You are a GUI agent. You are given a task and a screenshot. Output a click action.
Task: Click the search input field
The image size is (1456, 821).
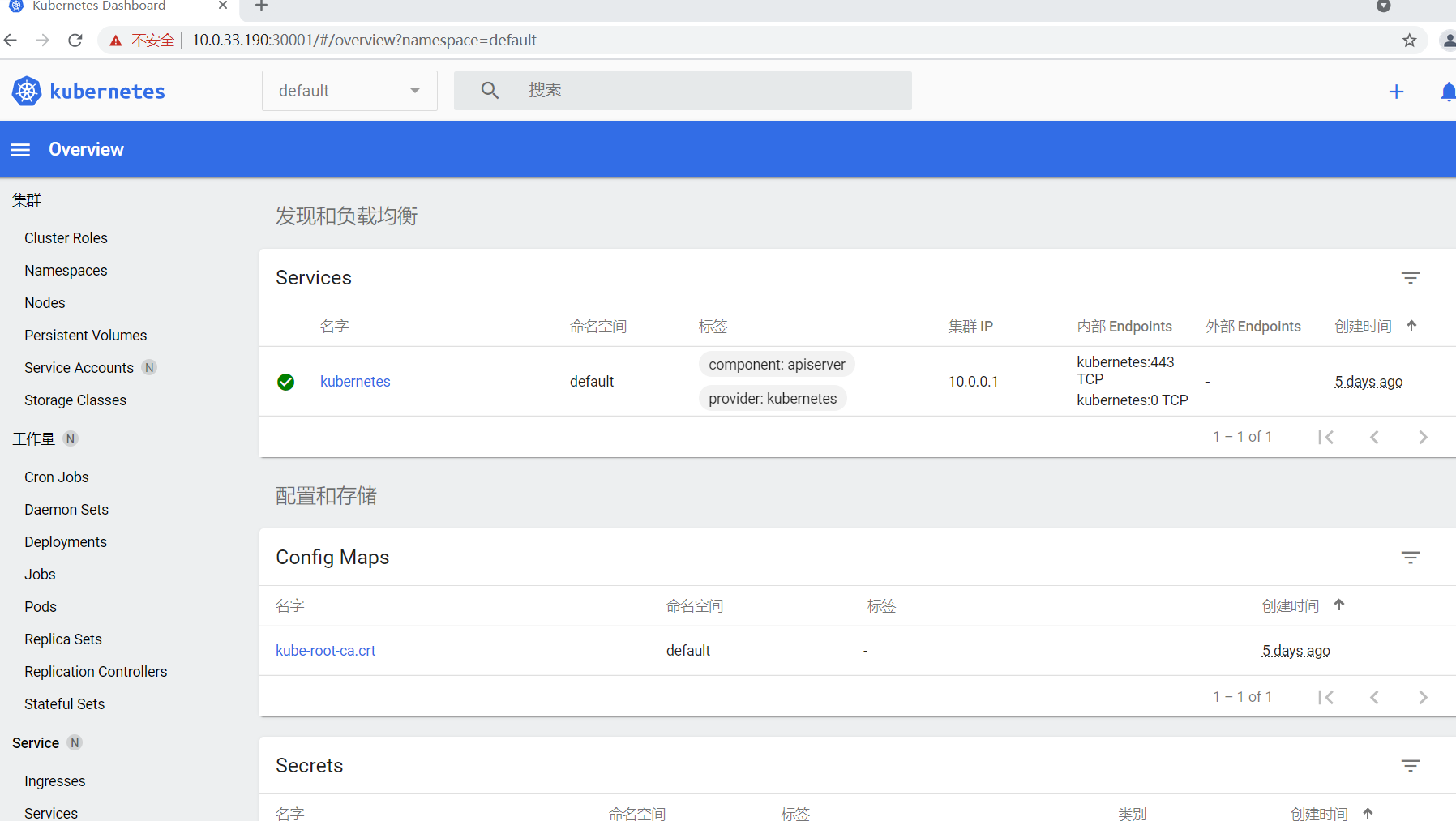point(683,91)
